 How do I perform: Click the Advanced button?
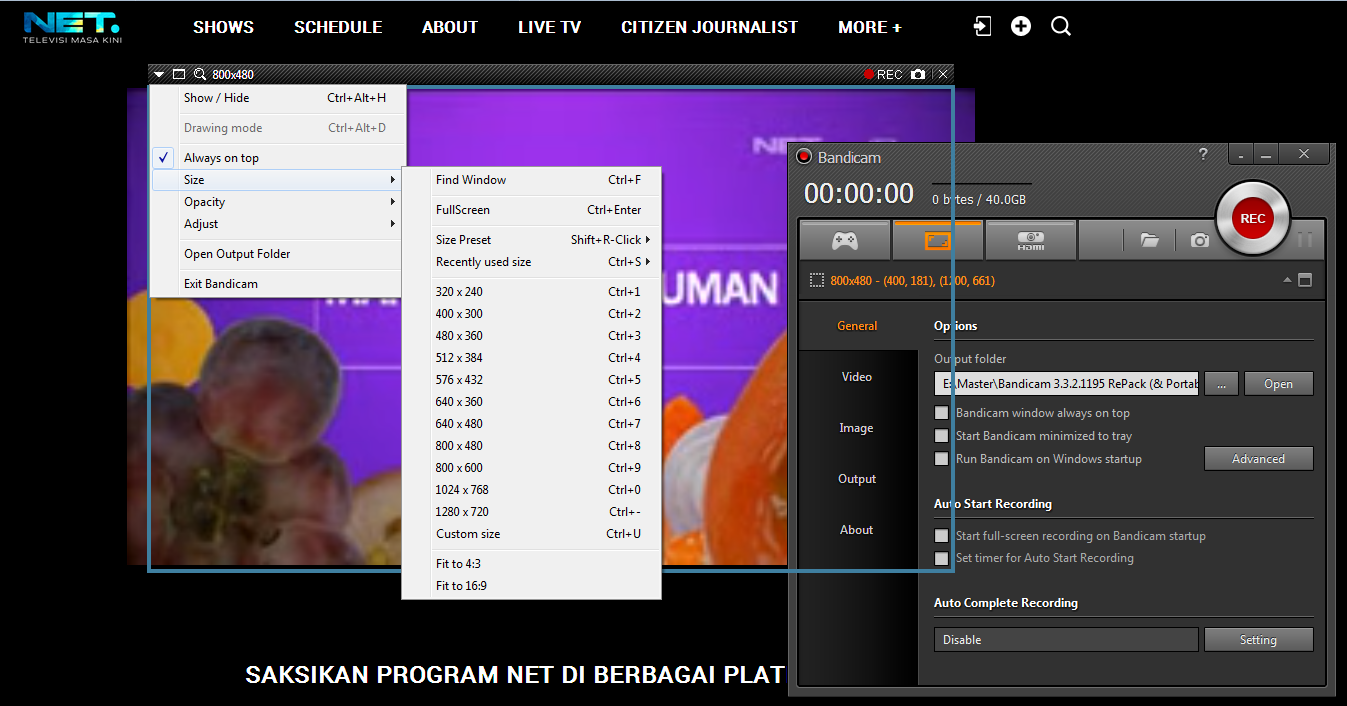1258,459
